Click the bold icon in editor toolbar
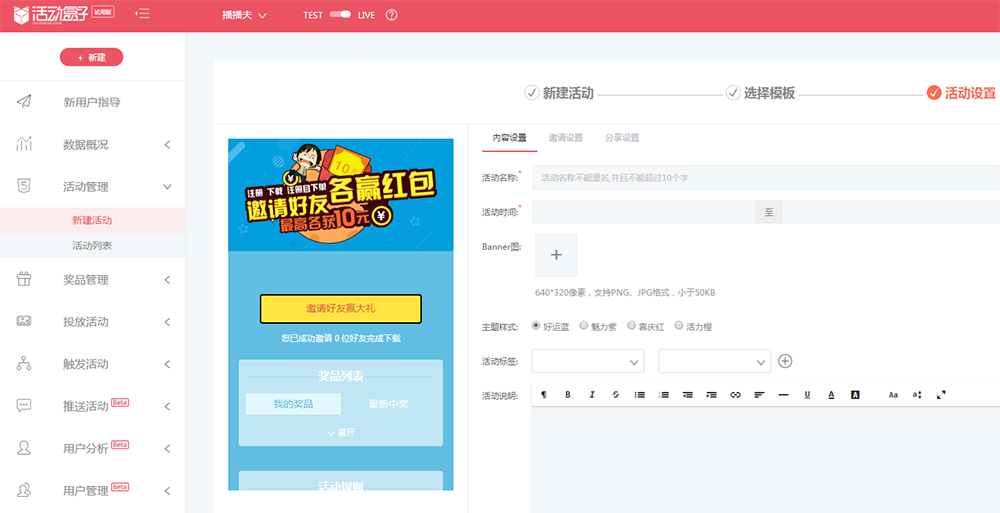1000x513 pixels. tap(568, 395)
